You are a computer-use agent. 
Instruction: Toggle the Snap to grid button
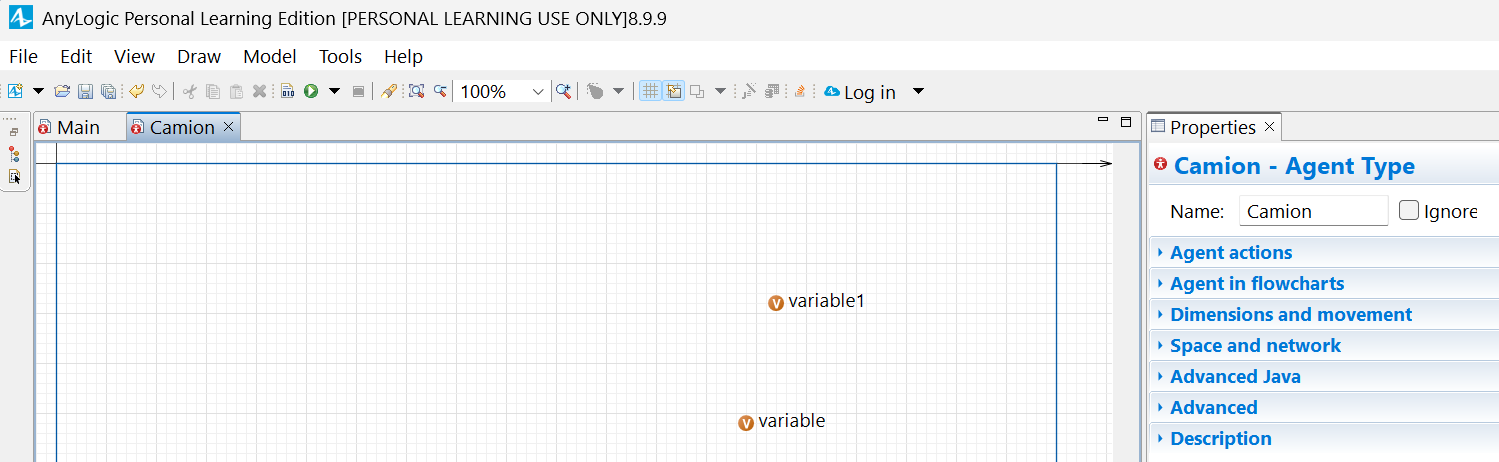point(674,91)
